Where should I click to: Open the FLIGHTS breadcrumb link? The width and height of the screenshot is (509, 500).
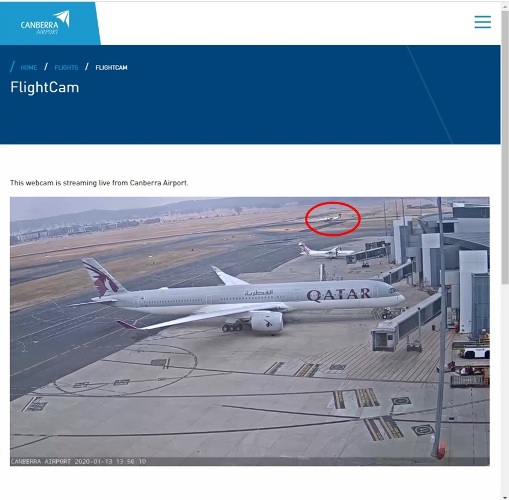pos(66,68)
